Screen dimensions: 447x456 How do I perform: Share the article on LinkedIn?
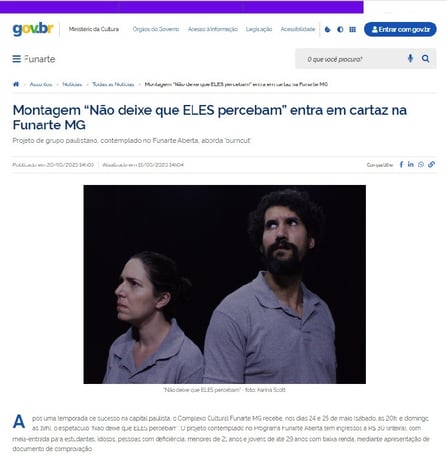pyautogui.click(x=411, y=164)
